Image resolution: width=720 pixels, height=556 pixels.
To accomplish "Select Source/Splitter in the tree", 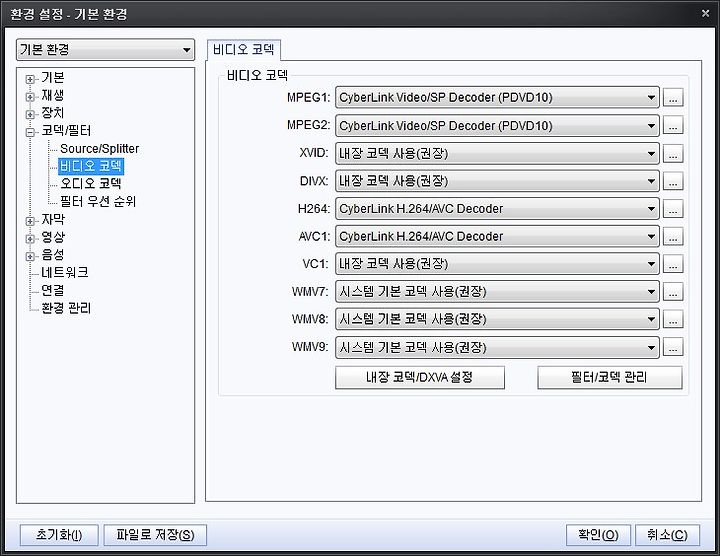I will pyautogui.click(x=99, y=149).
